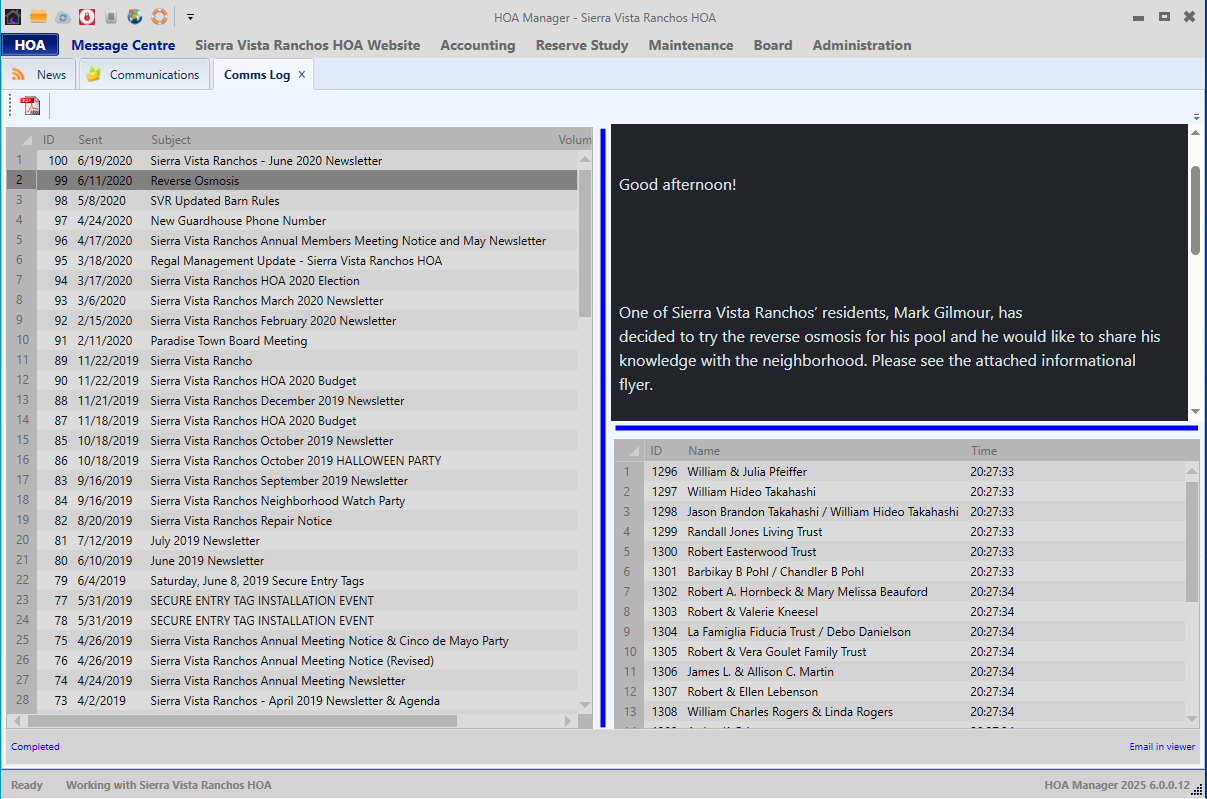Viewport: 1207px width, 799px height.
Task: Click the grey square stop icon
Action: [111, 17]
